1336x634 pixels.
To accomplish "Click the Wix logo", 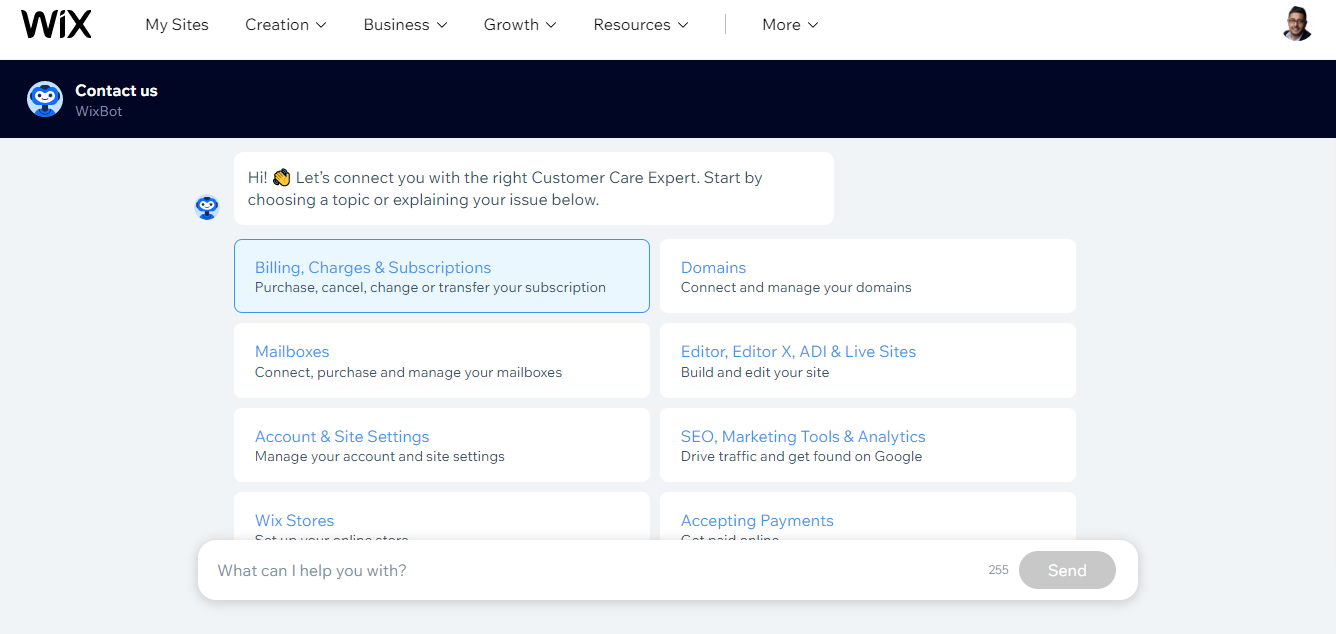I will tap(56, 25).
